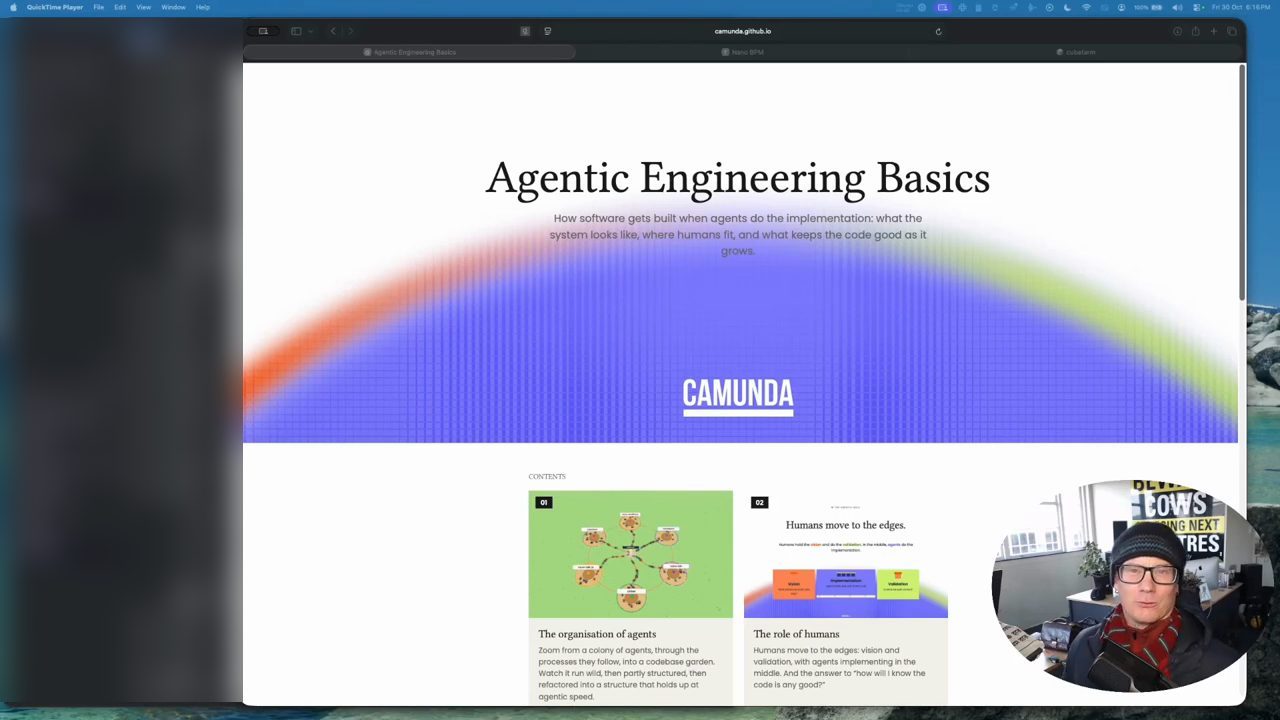The height and width of the screenshot is (720, 1280).
Task: Follow The organisation of agents link
Action: [597, 634]
